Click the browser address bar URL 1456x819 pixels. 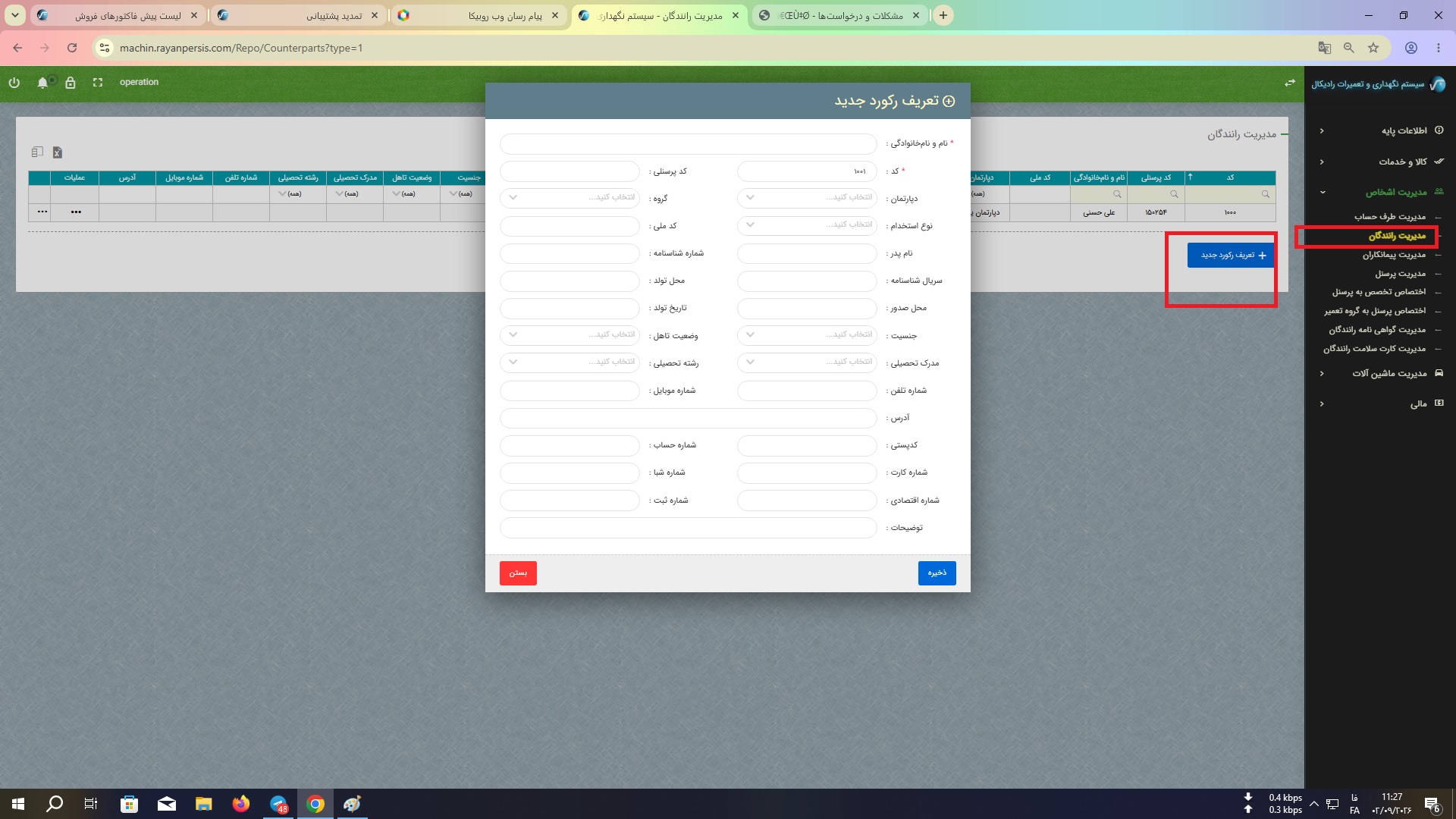[241, 48]
